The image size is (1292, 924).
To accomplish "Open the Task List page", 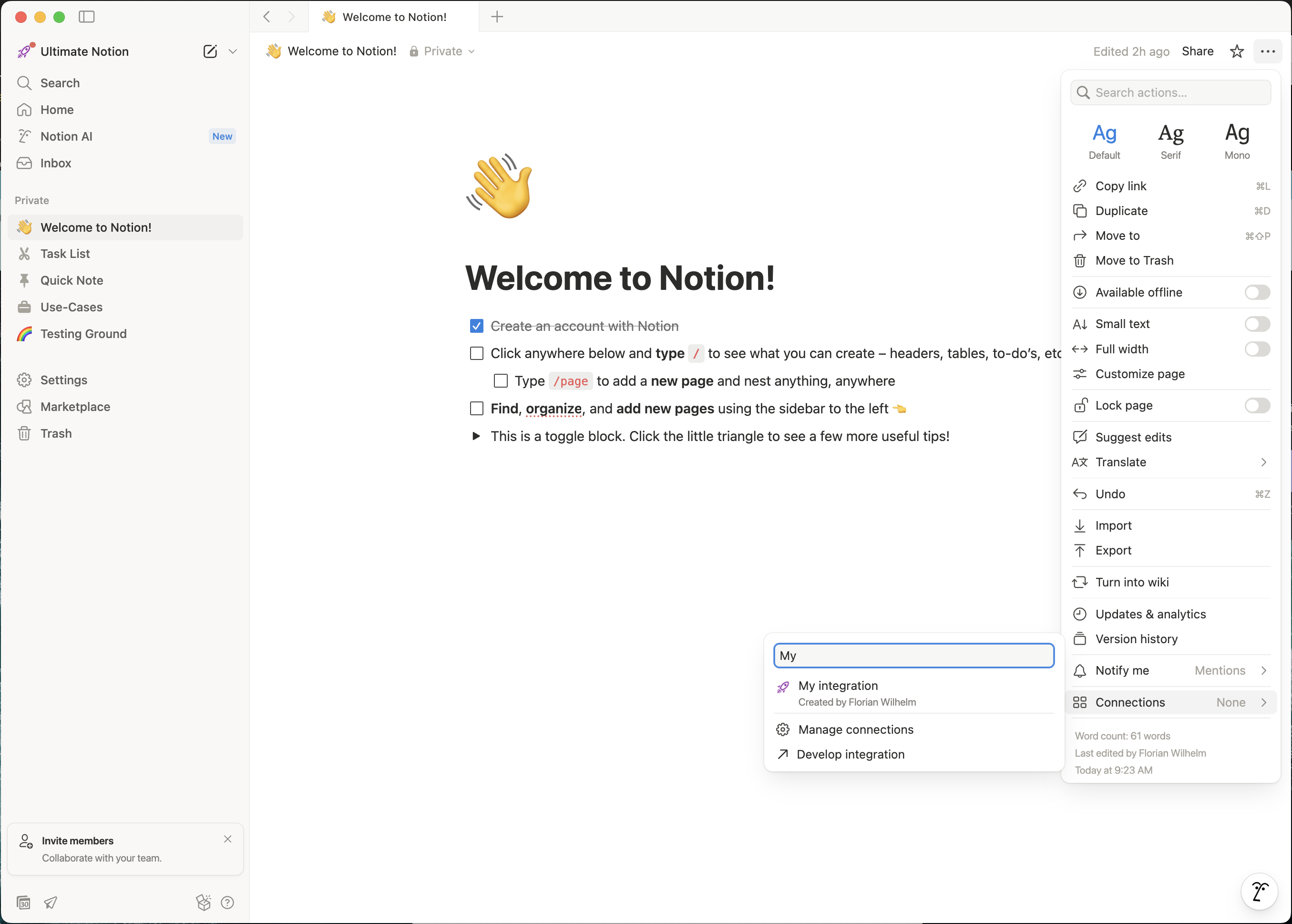I will click(125, 254).
